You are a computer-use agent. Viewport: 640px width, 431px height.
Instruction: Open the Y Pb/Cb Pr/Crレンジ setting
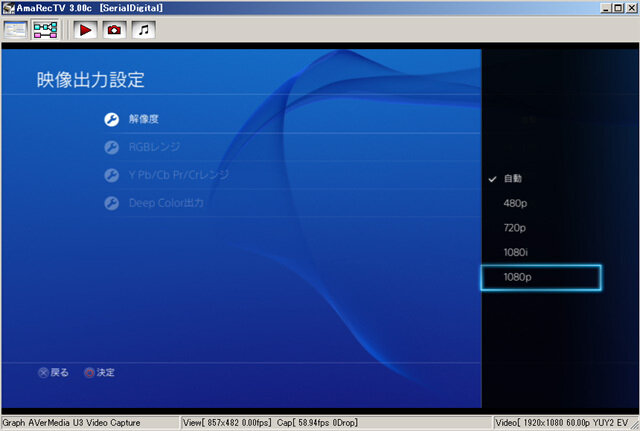click(292, 175)
